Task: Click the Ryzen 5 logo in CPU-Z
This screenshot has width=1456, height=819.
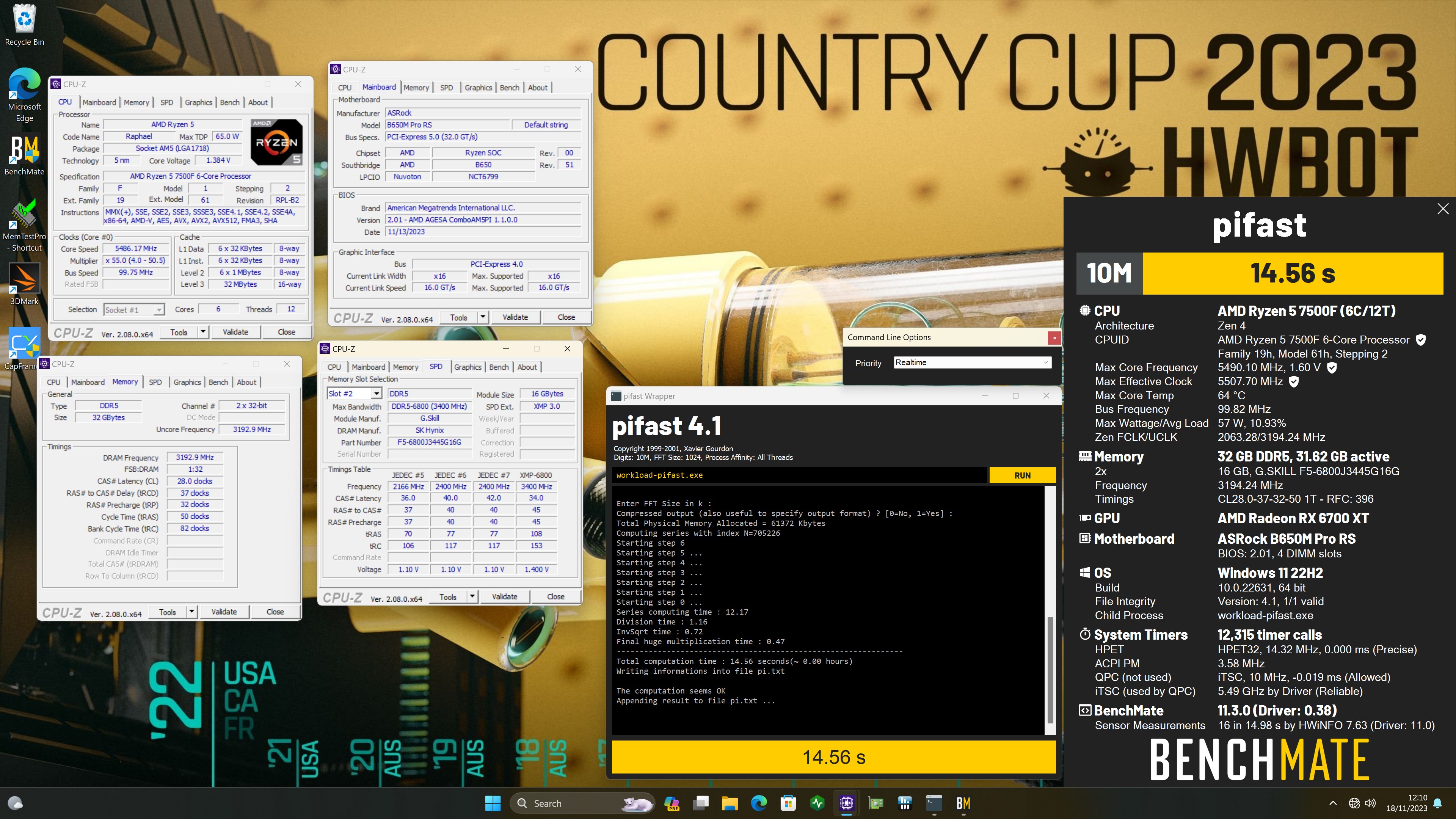Action: (276, 142)
